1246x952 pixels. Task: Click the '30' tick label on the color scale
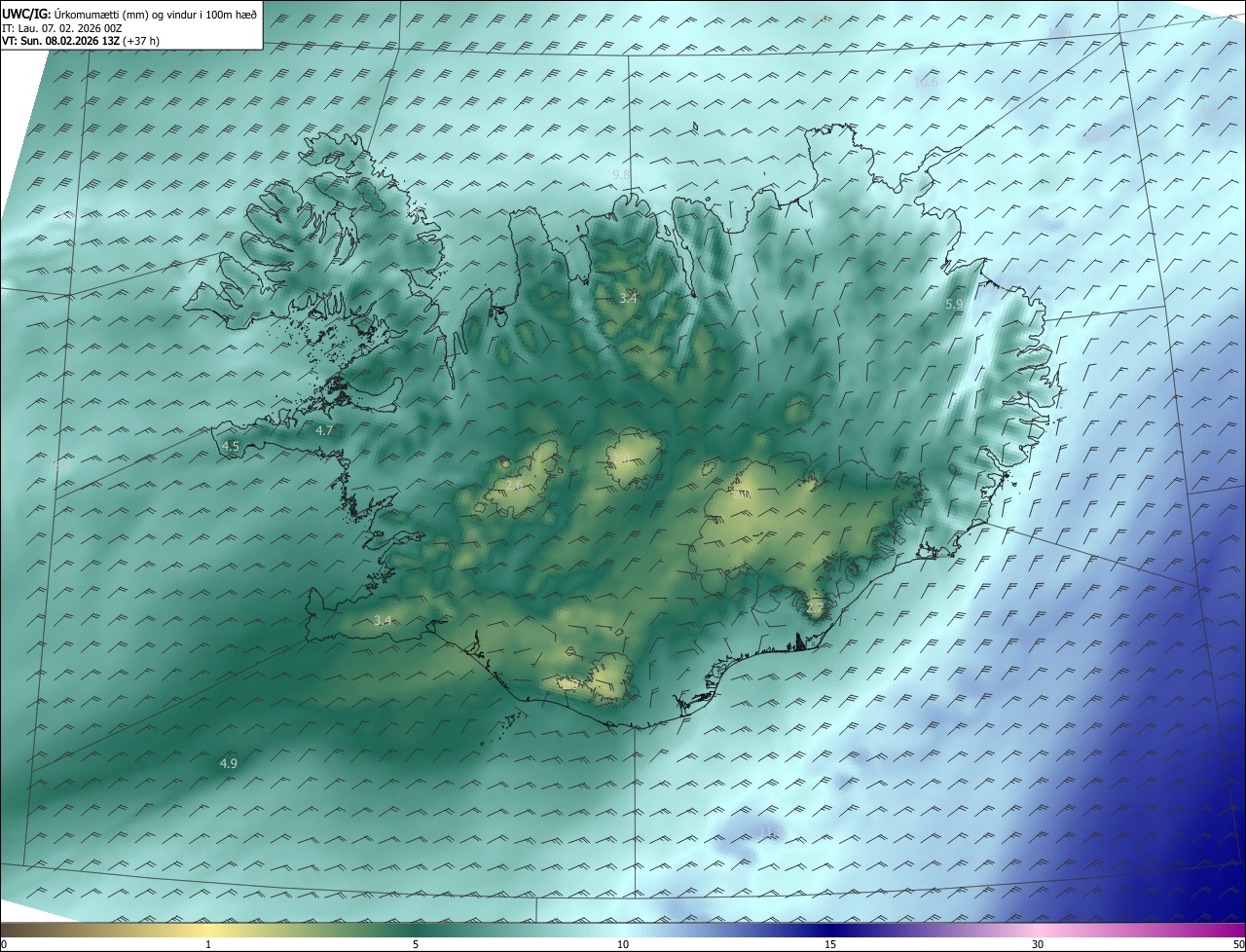coord(1038,944)
